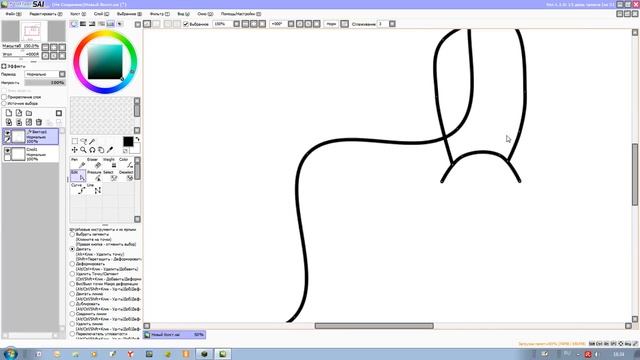
Task: Choose the Select vector tool
Action: tap(109, 176)
